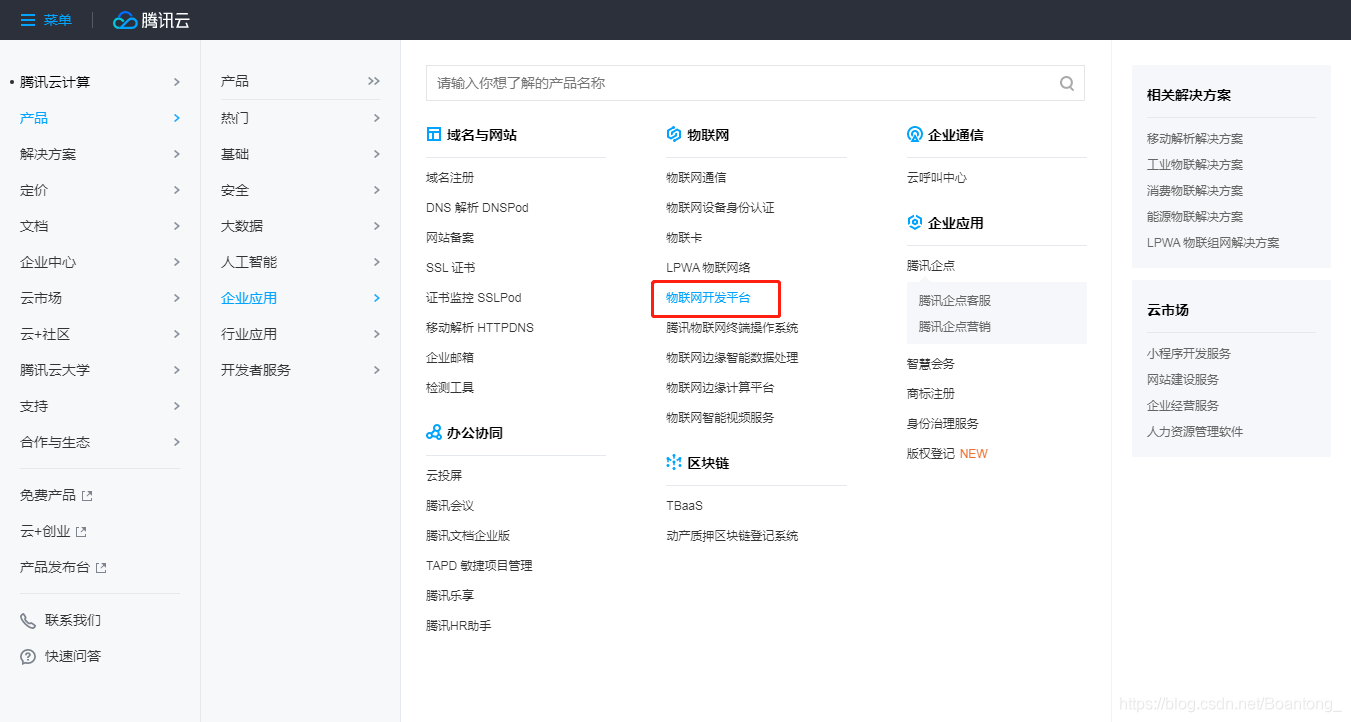Click the phone icon for 联系我们
This screenshot has width=1351, height=722.
(28, 621)
